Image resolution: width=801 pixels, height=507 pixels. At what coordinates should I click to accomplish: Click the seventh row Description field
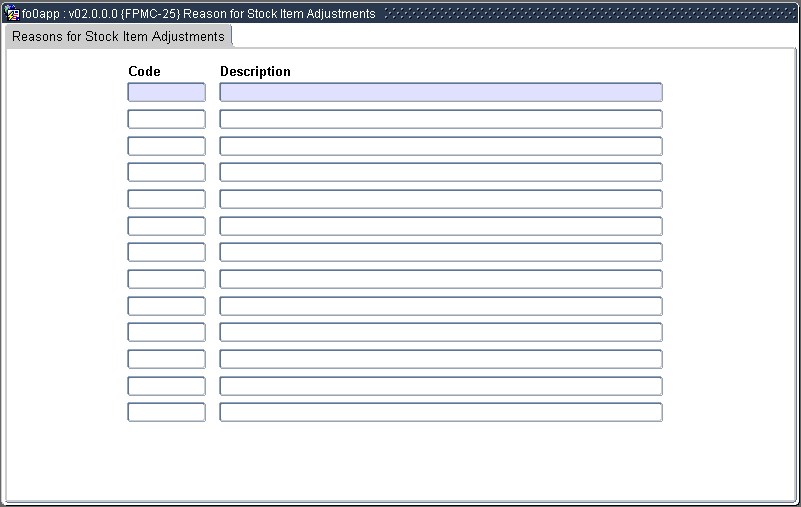click(x=440, y=252)
